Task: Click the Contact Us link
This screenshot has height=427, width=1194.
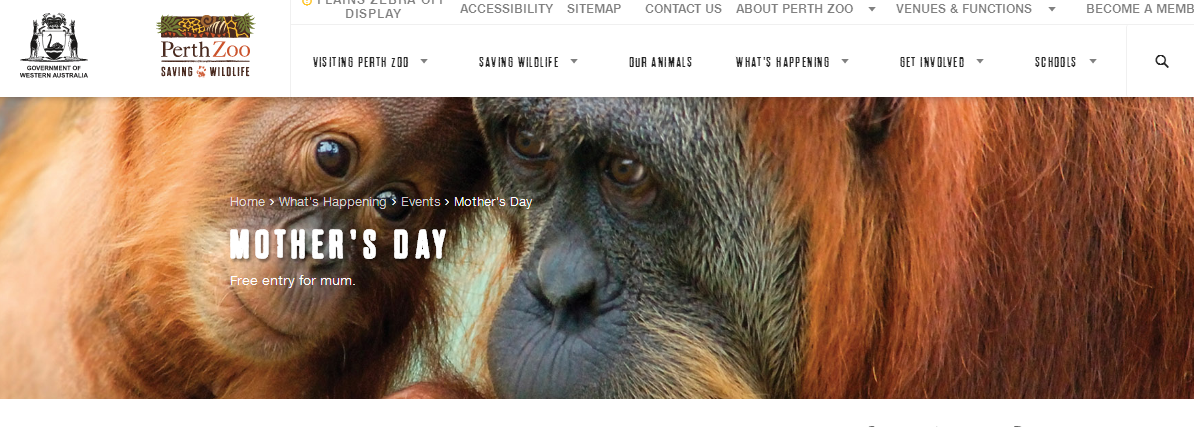Action: (683, 9)
